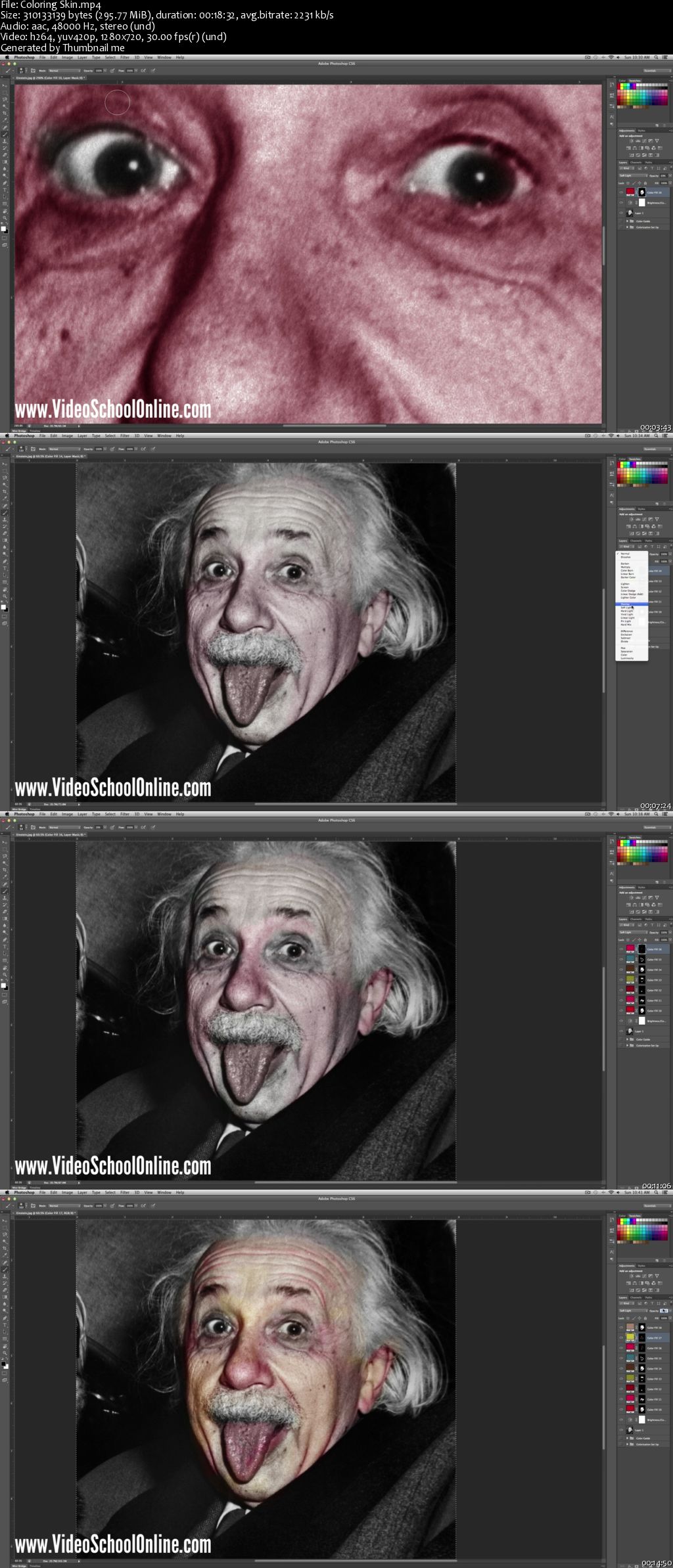The image size is (673, 1568).
Task: Add a Levels adjustment in the 00:03:43 frame
Action: coord(638,141)
